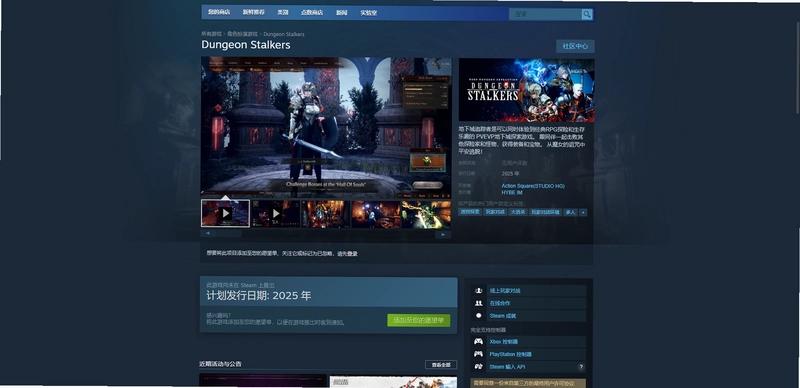Expand tags with the plus button
Image resolution: width=800 pixels, height=388 pixels.
(x=583, y=212)
